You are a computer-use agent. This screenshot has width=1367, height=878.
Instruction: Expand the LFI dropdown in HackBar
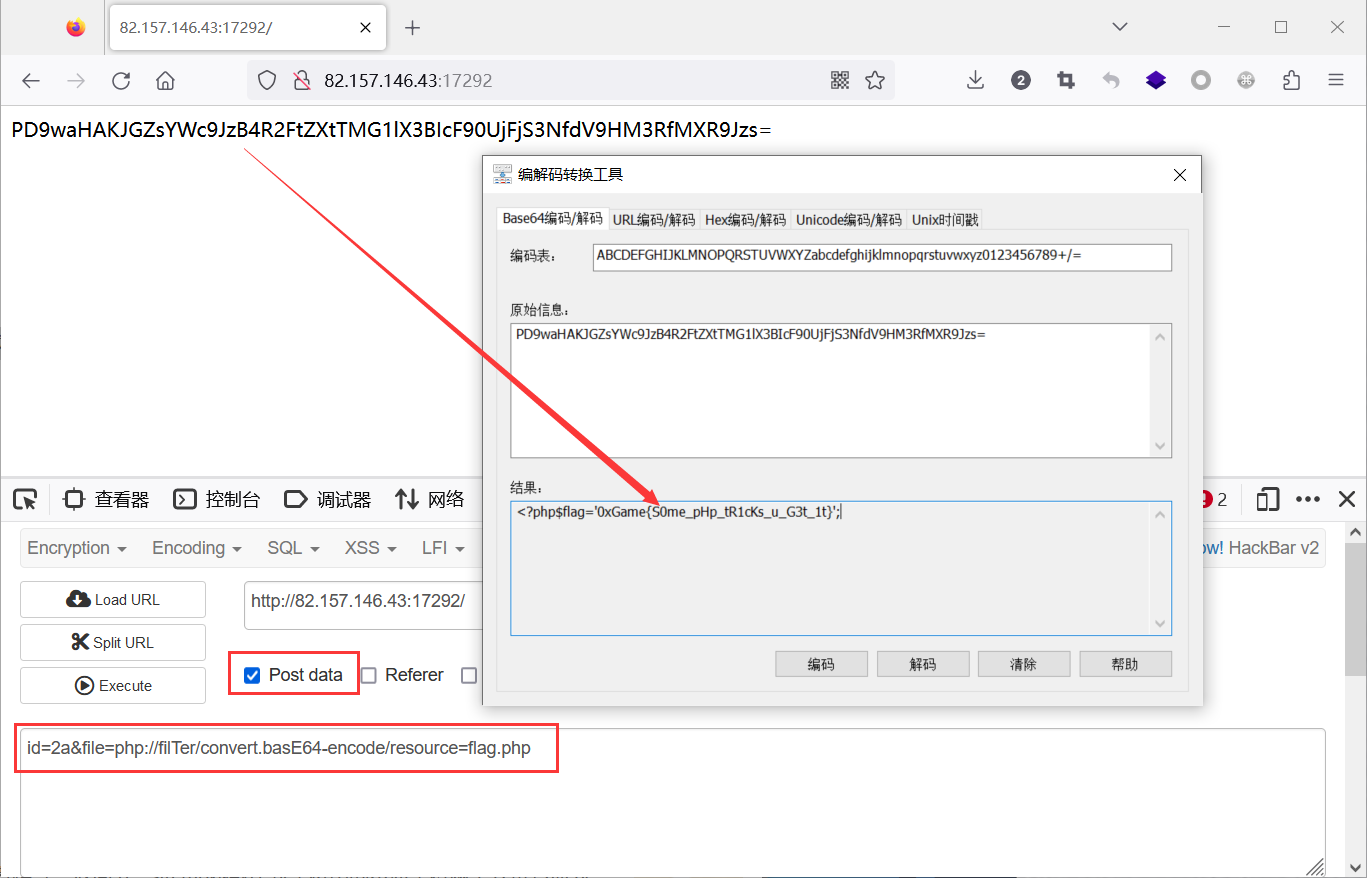pyautogui.click(x=444, y=548)
